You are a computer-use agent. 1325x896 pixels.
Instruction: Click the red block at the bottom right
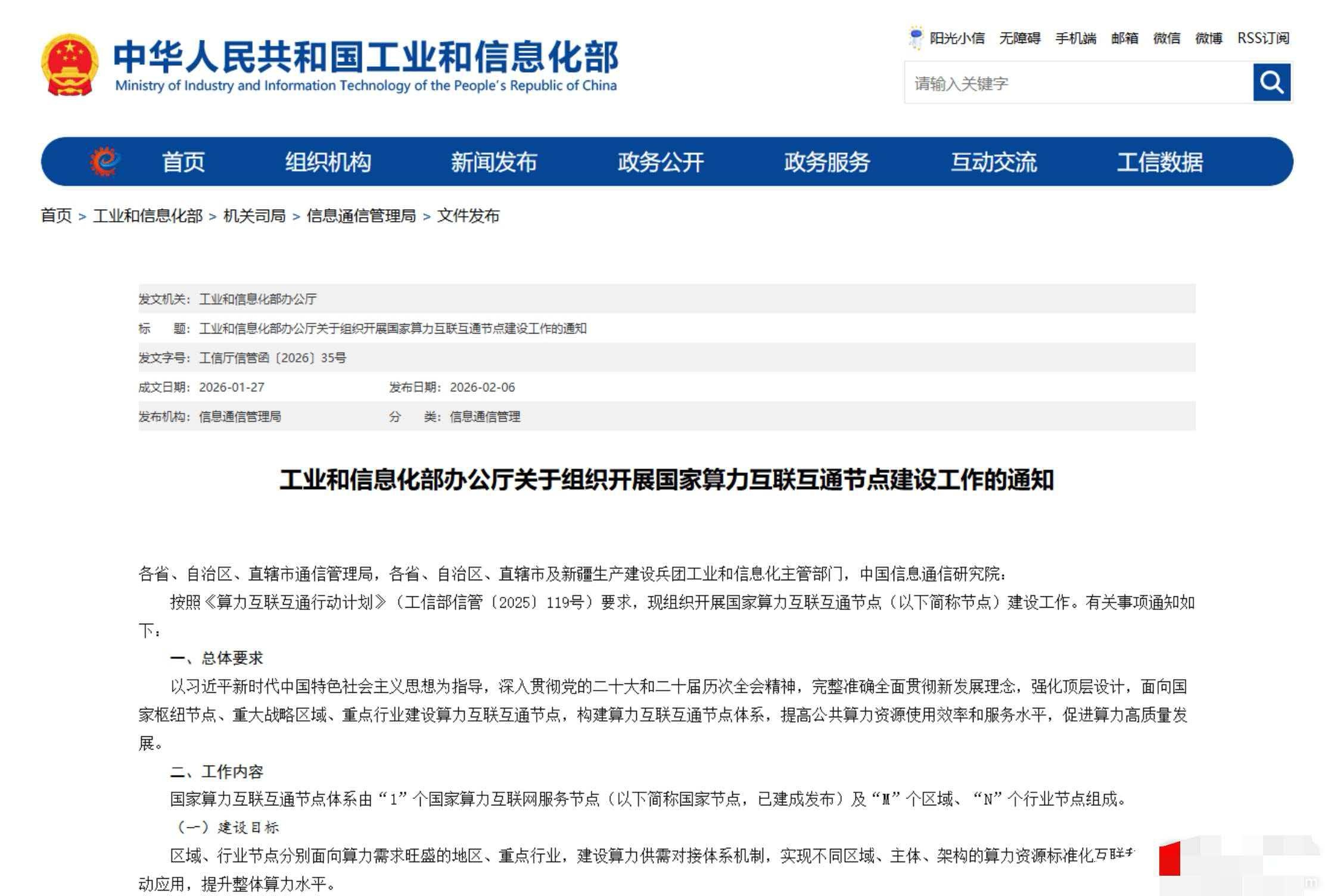click(x=1170, y=858)
